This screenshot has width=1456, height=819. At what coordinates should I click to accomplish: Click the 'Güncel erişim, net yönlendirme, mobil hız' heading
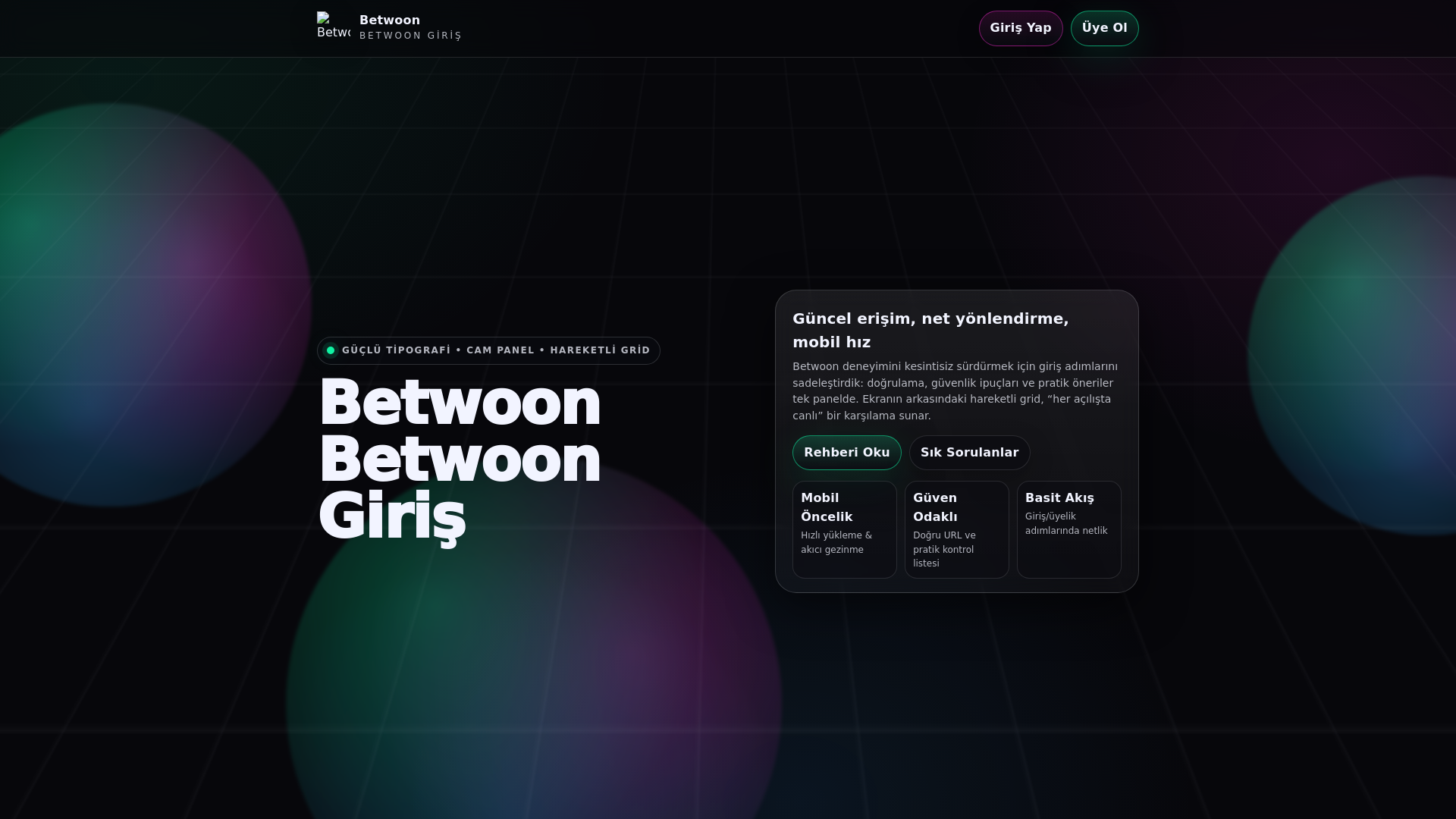[x=930, y=330]
